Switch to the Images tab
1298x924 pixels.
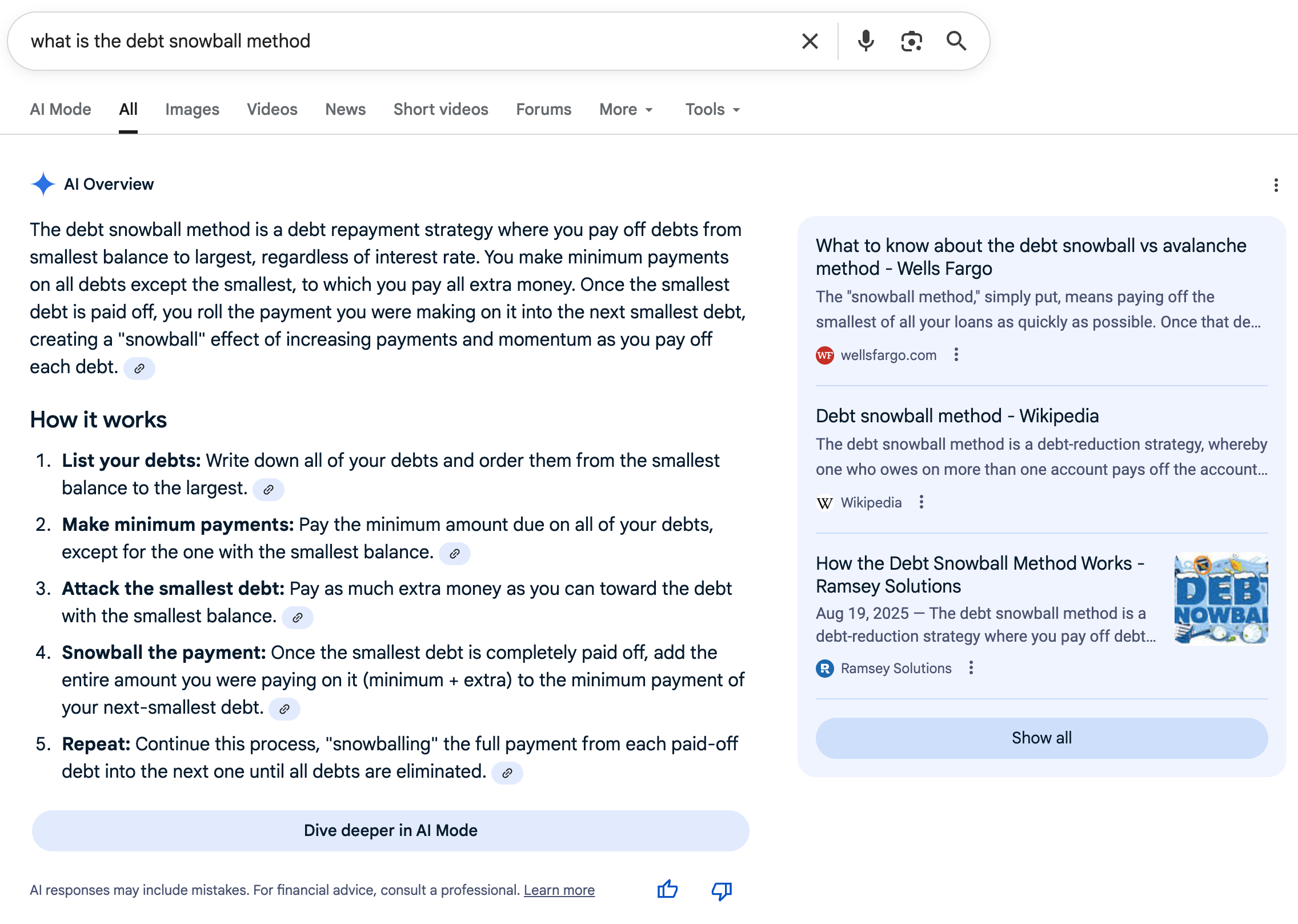pyautogui.click(x=192, y=109)
